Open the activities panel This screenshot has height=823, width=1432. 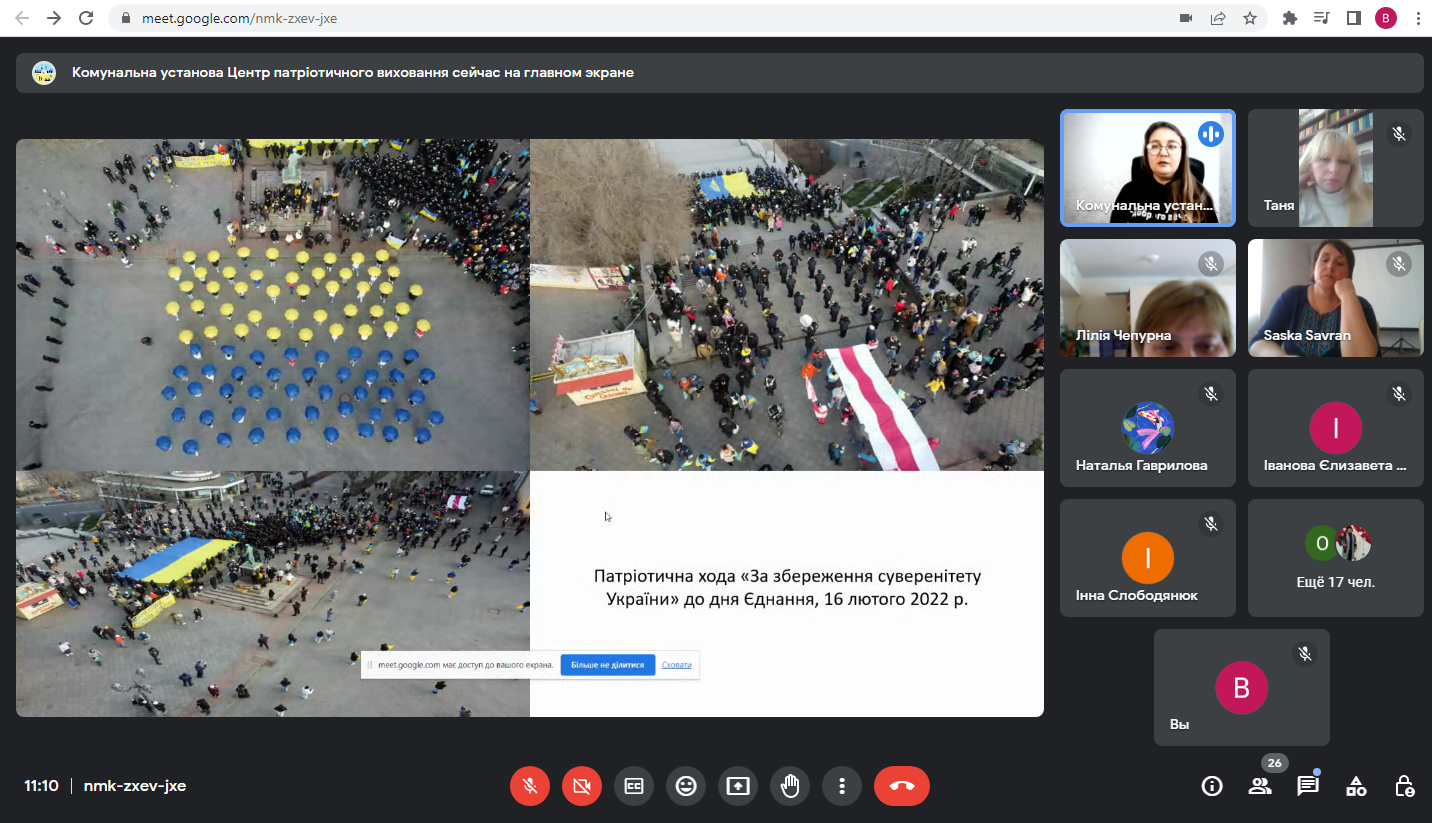tap(1356, 786)
